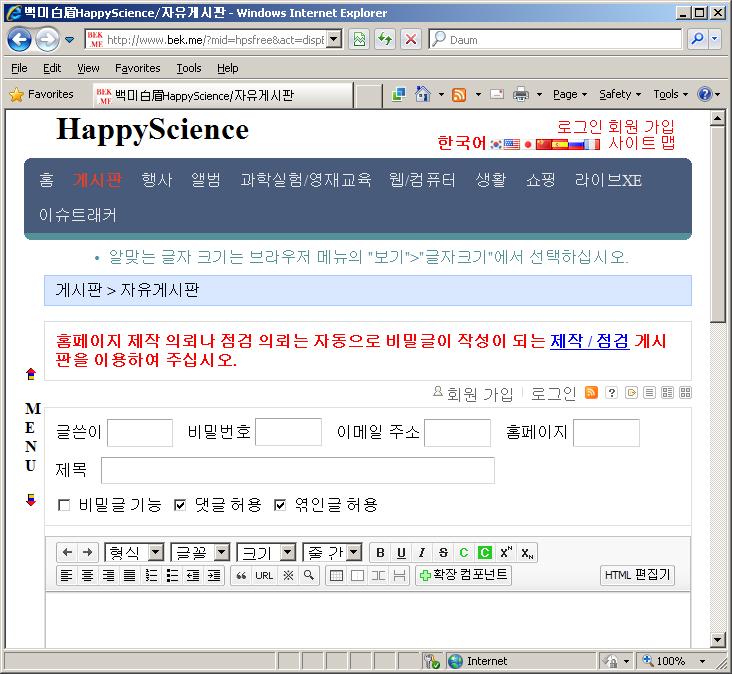The height and width of the screenshot is (674, 732).
Task: Open the Edit menu
Action: (x=52, y=68)
